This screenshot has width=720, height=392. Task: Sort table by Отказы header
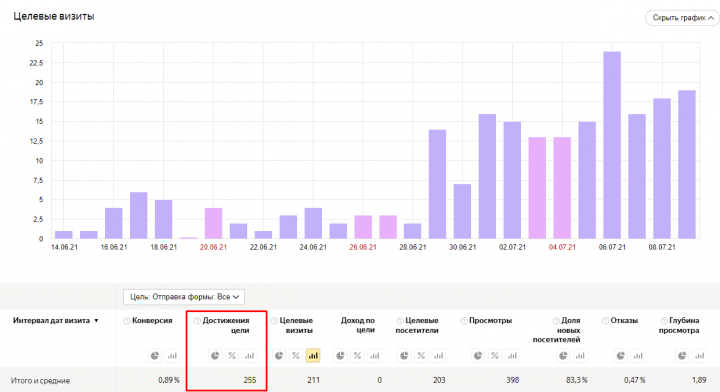pyautogui.click(x=624, y=321)
